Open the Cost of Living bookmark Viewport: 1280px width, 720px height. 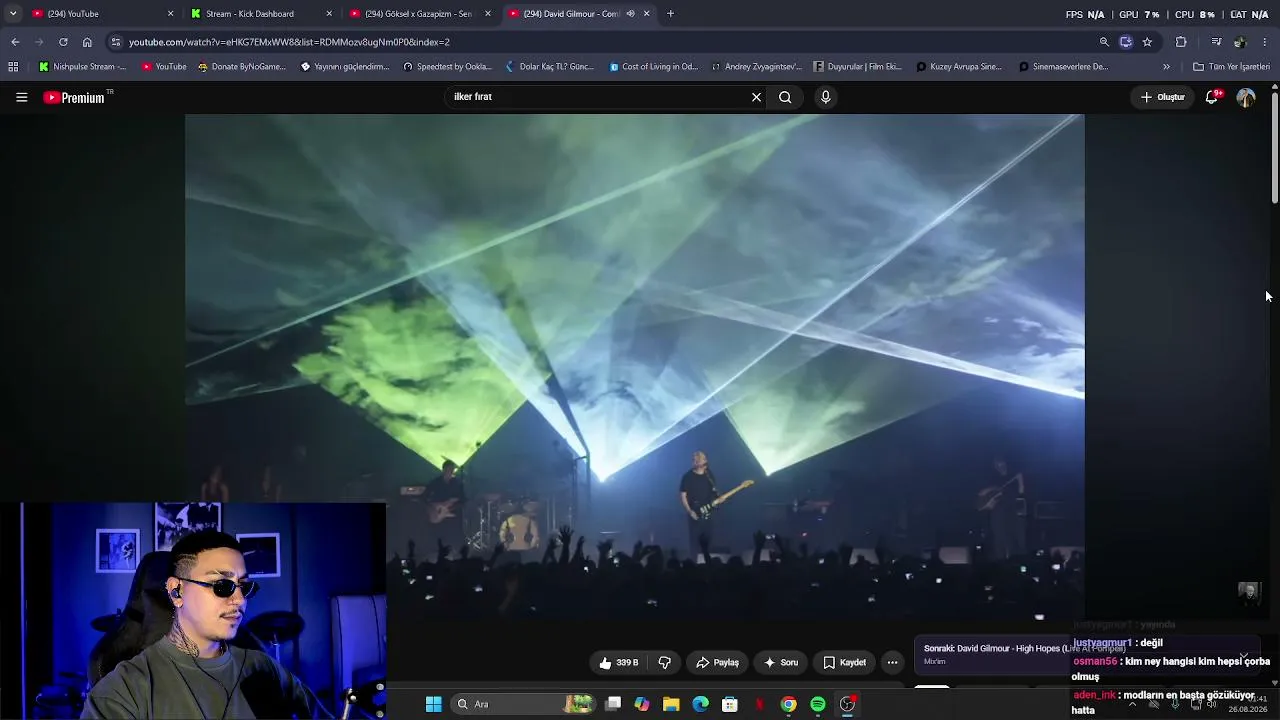tap(654, 67)
